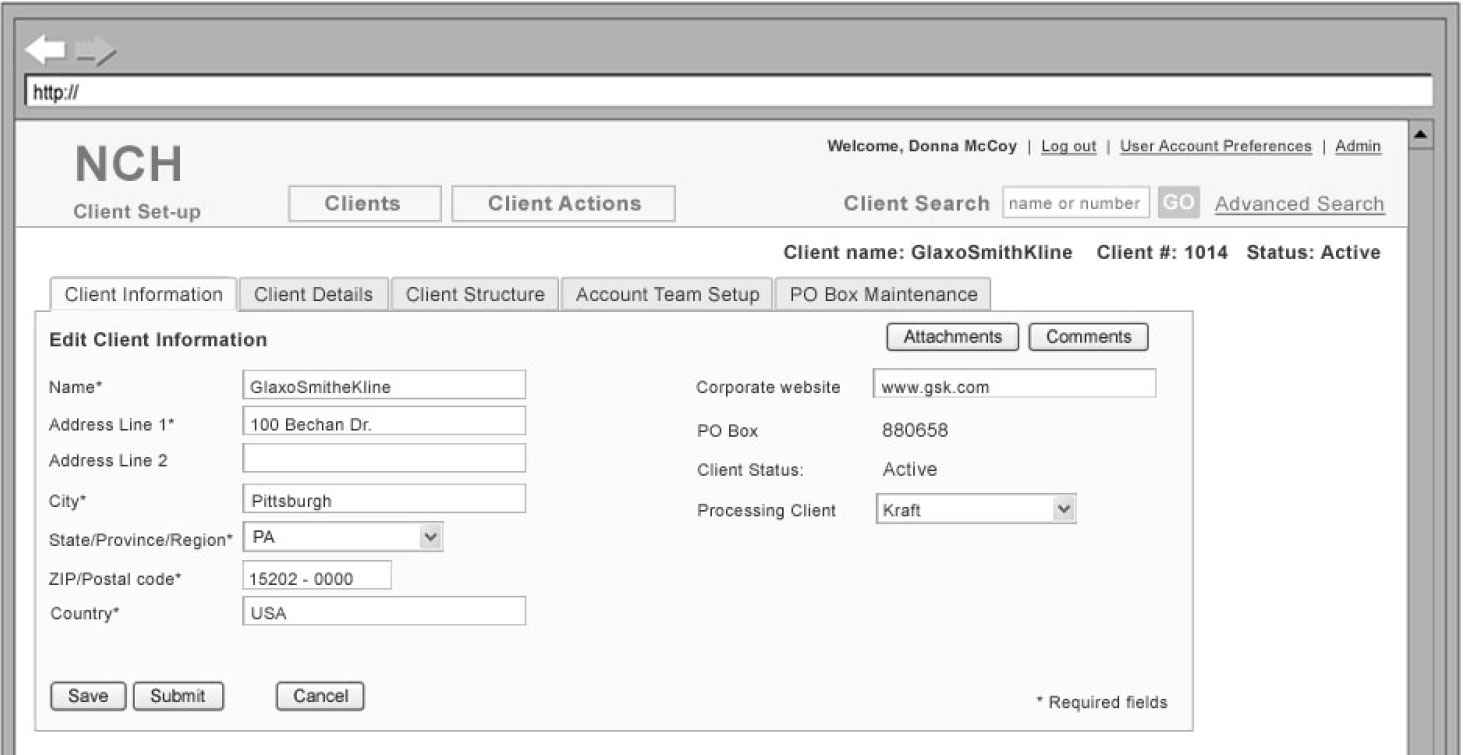This screenshot has width=1463, height=755.
Task: Open the Clients menu
Action: tap(363, 203)
